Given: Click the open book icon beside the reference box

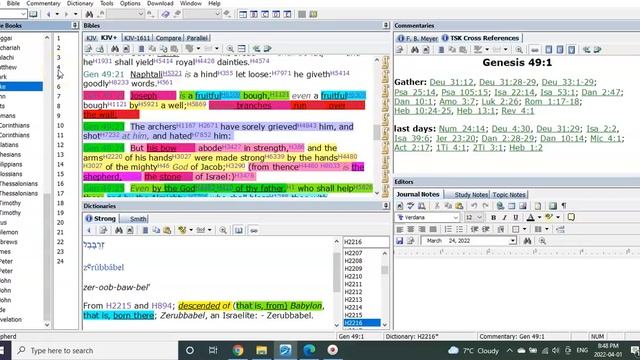Looking at the screenshot, I should (x=33, y=14).
